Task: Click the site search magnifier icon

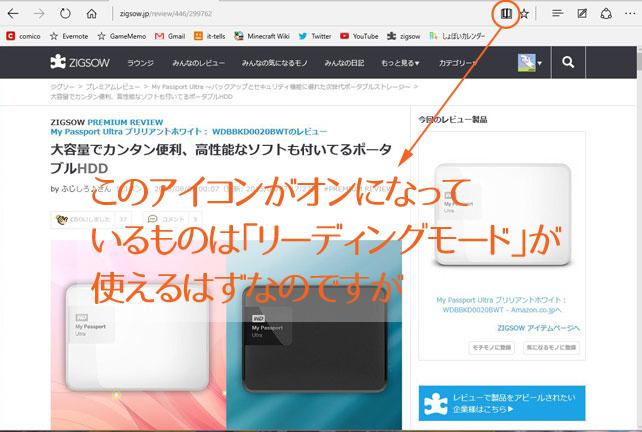Action: [x=568, y=62]
